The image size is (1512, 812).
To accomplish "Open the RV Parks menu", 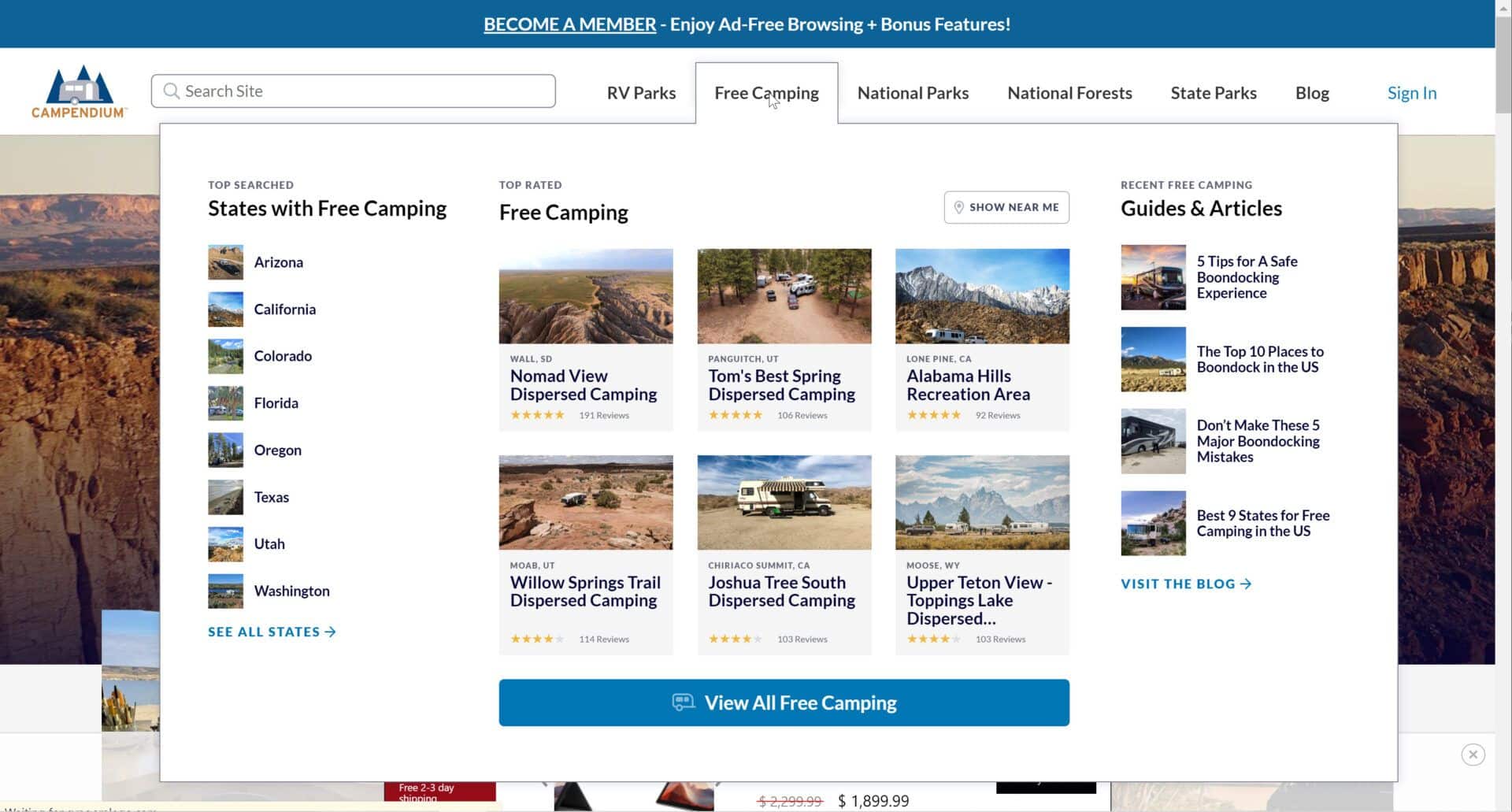I will click(641, 93).
